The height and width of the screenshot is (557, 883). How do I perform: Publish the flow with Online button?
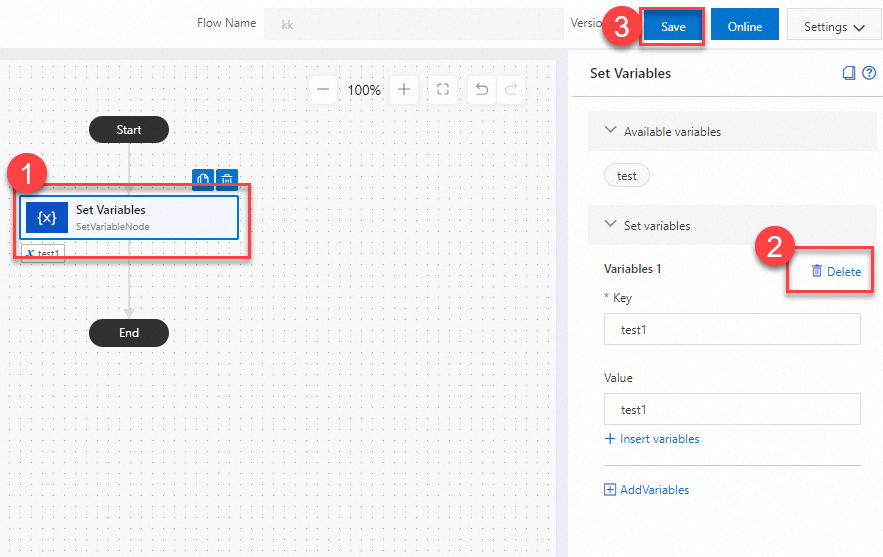coord(744,24)
